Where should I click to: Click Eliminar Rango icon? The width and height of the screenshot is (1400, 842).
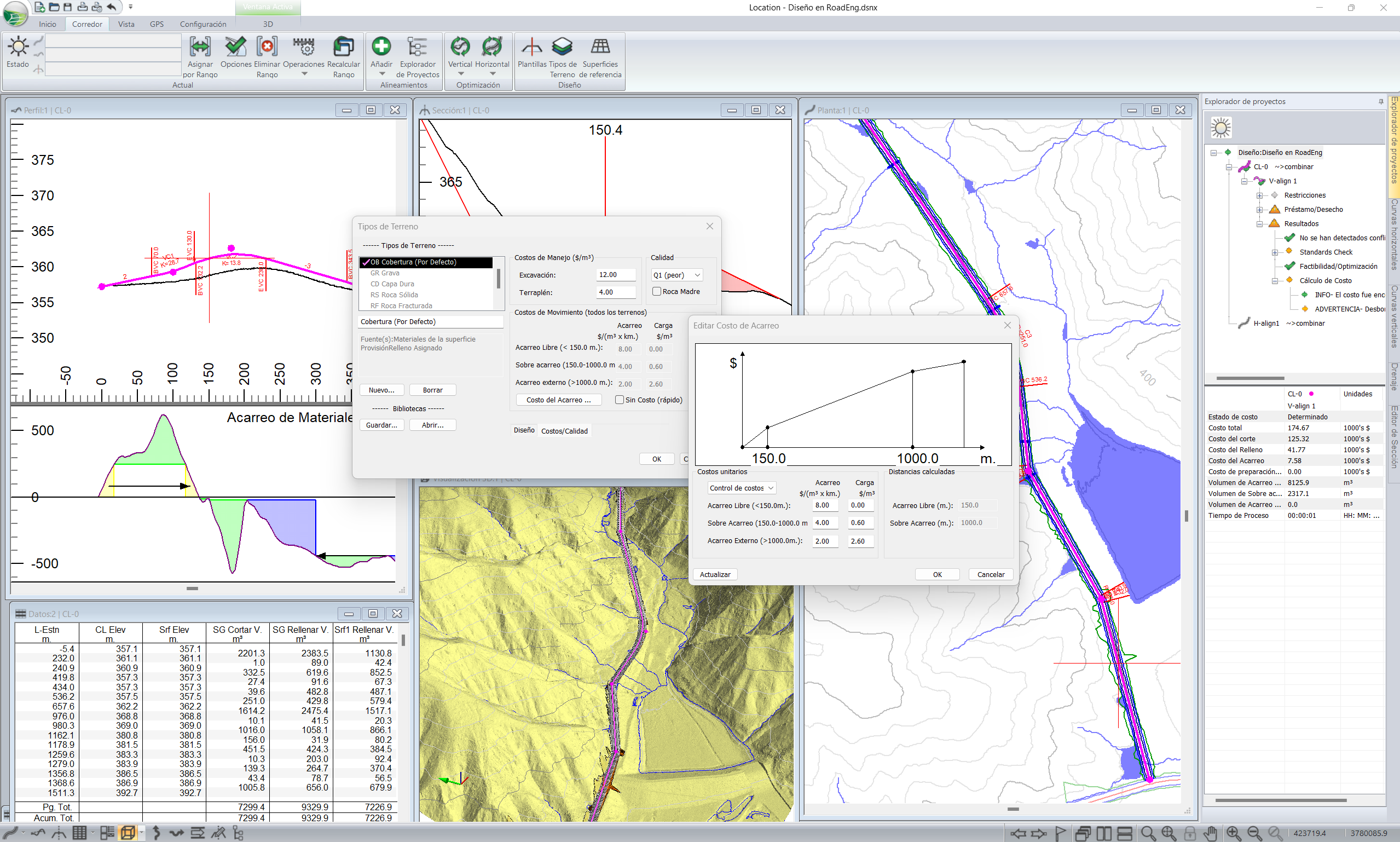267,47
